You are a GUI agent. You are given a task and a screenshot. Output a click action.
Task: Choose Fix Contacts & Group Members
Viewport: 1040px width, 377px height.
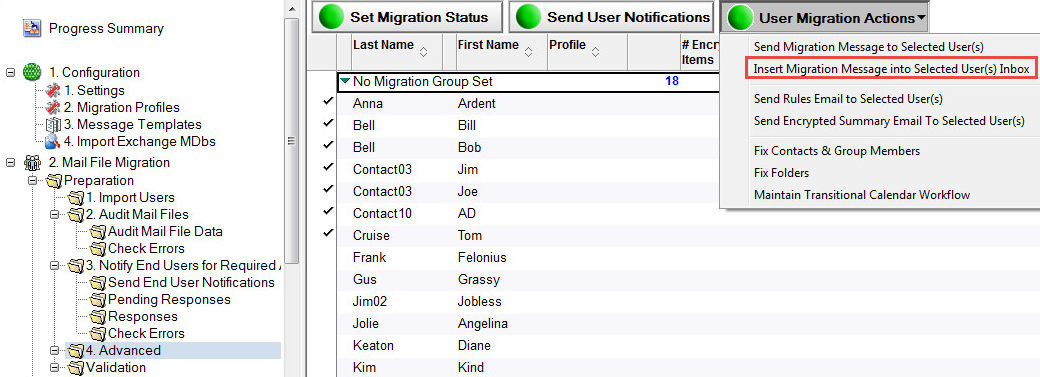pyautogui.click(x=836, y=151)
